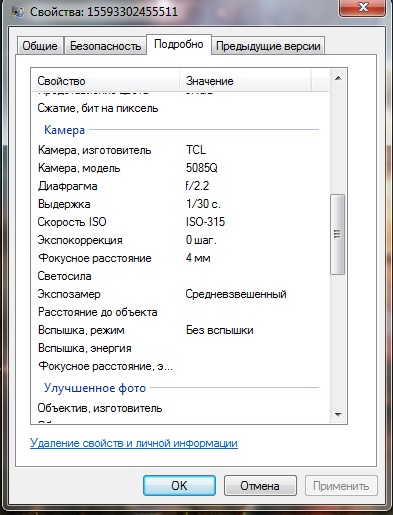This screenshot has height=515, width=393.
Task: Select the Диафрагма property row
Action: [67, 186]
